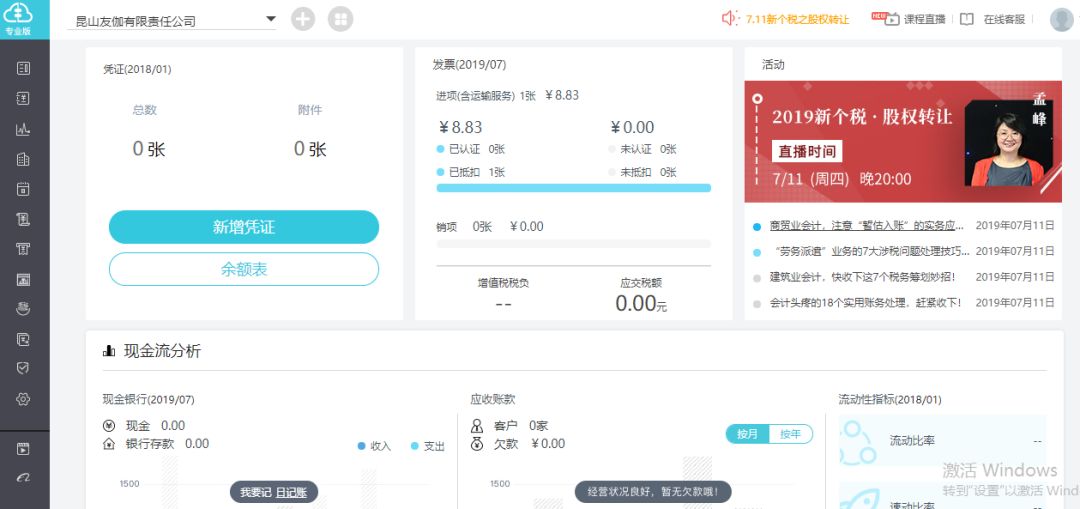Viewport: 1080px width, 509px height.
Task: Click the shield icon in left sidebar
Action: pos(24,368)
